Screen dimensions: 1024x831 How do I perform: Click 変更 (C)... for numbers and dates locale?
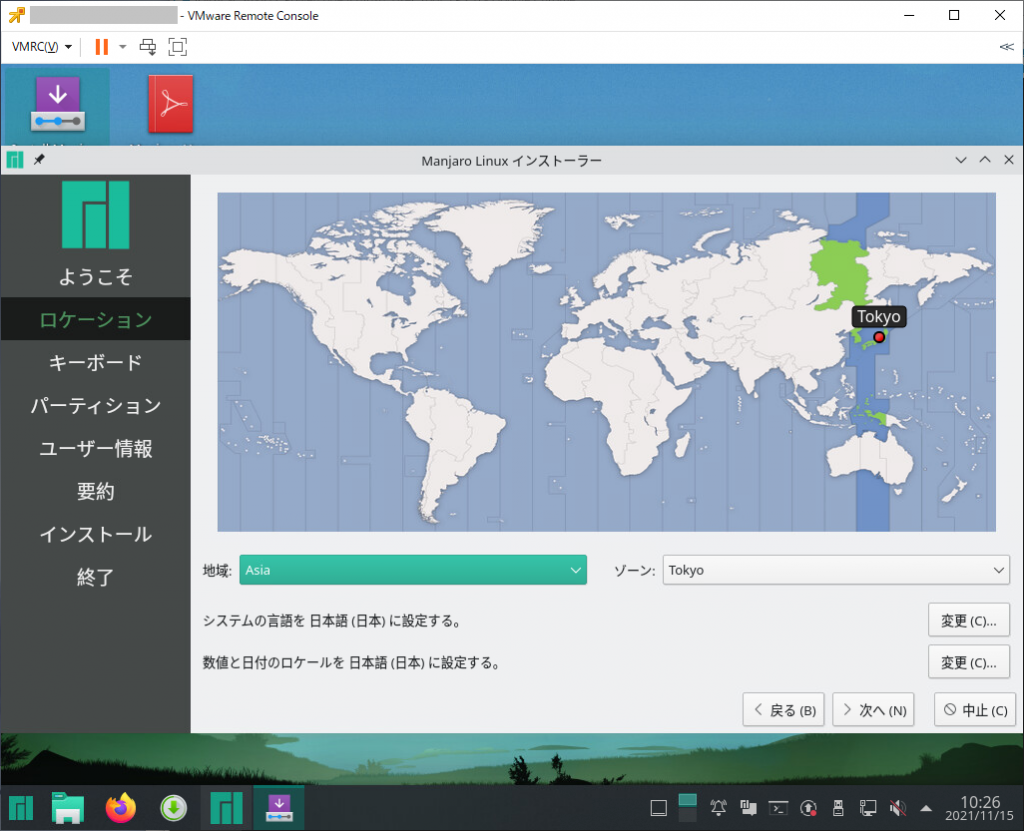click(x=968, y=662)
